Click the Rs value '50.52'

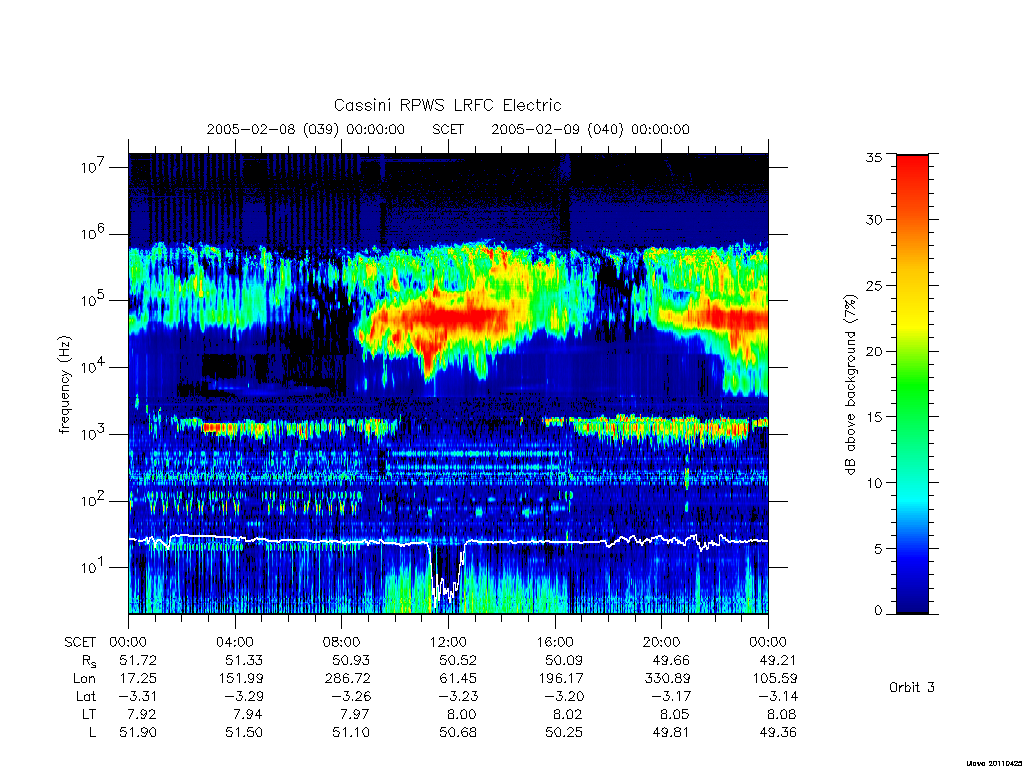click(x=458, y=660)
